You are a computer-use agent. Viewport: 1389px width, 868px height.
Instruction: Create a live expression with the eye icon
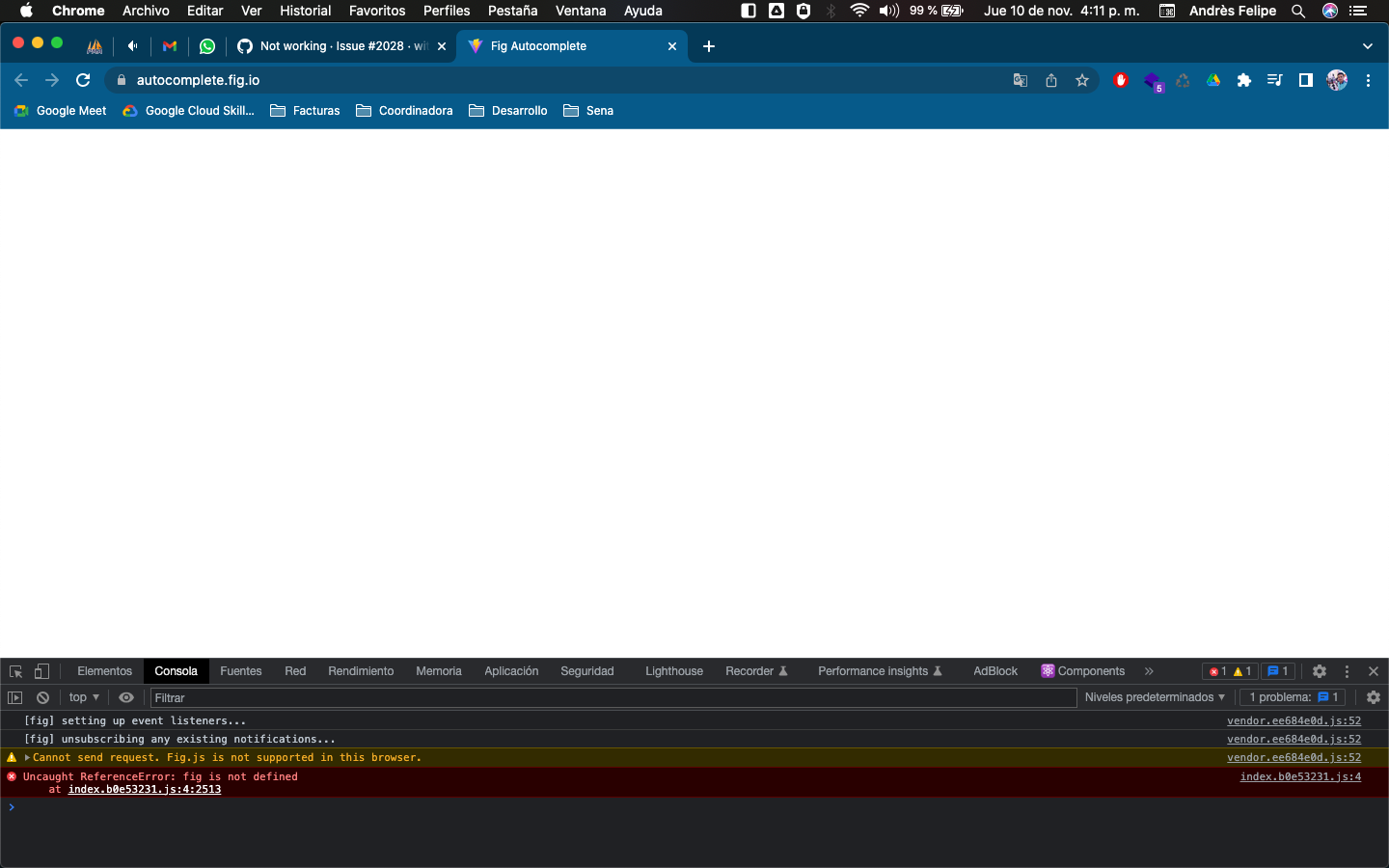125,697
